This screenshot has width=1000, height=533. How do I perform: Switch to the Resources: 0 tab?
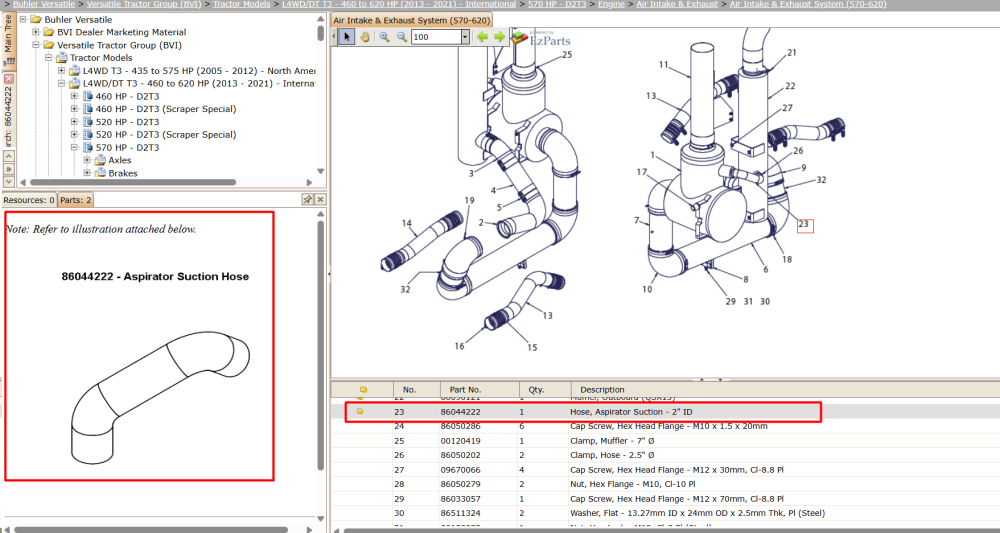point(29,200)
